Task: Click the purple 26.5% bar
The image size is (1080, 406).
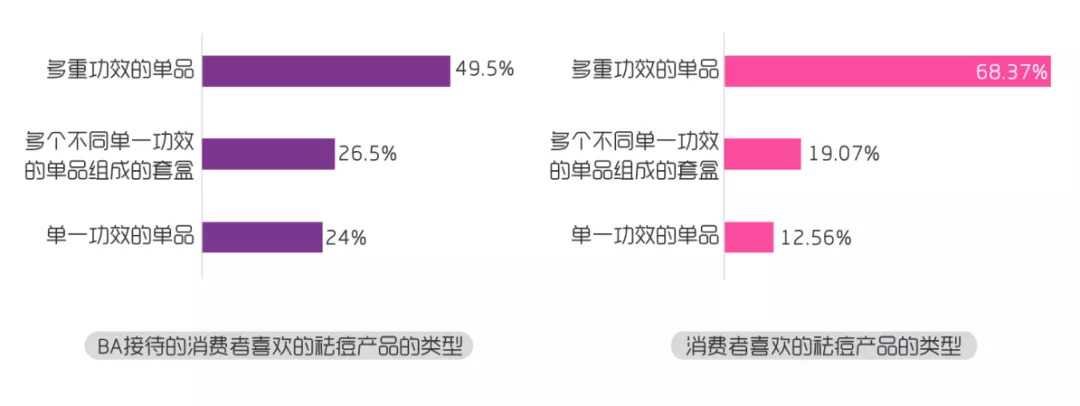Action: coord(268,154)
